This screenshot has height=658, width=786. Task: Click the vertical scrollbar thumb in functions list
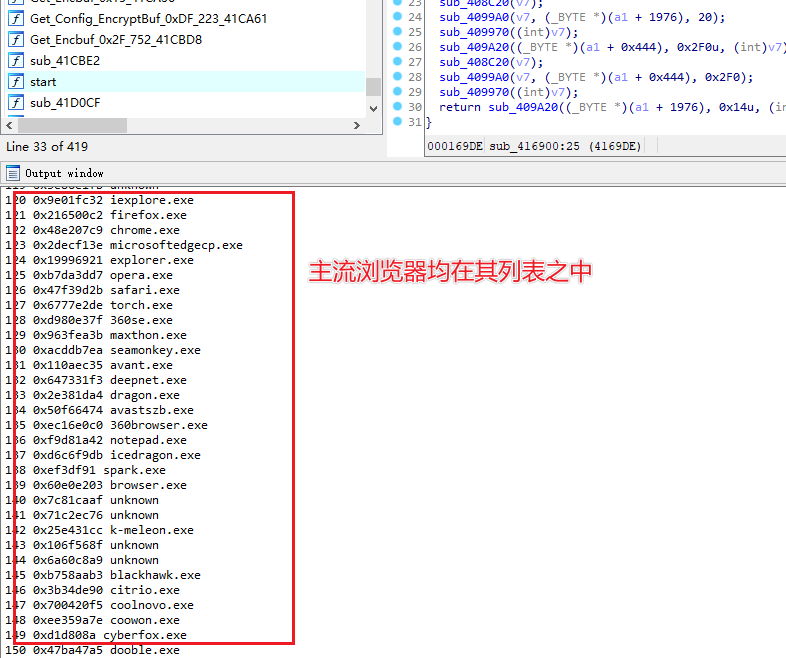pos(373,87)
